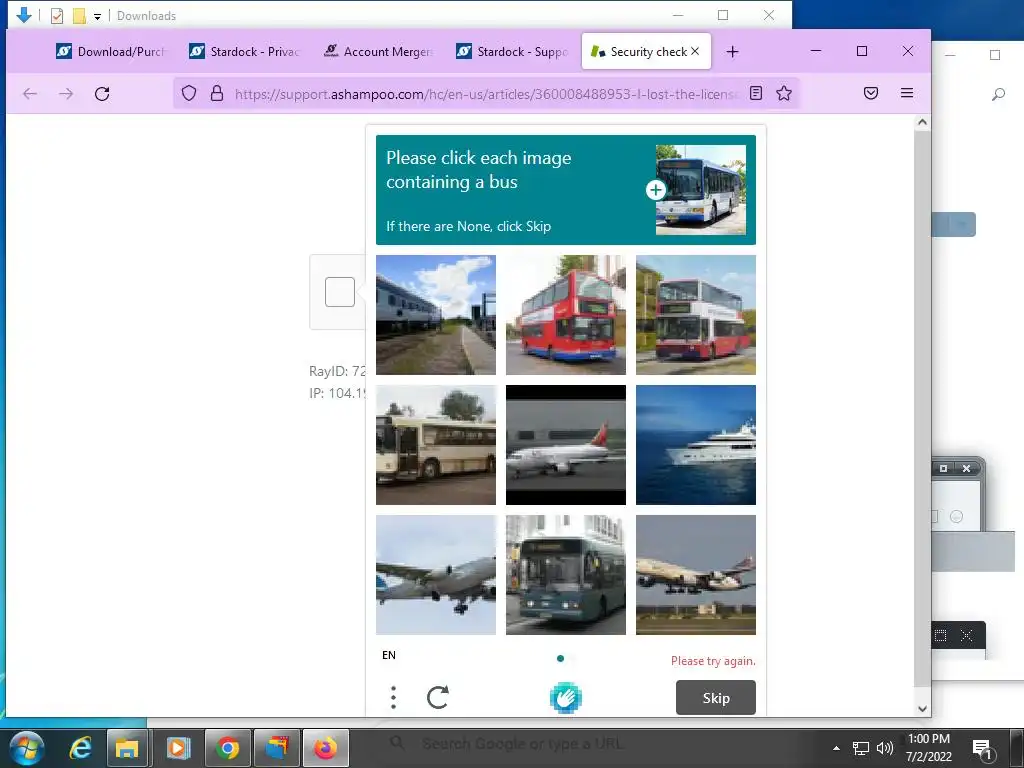This screenshot has width=1024, height=768.
Task: Click the hCaptcha hand logo
Action: (x=566, y=697)
